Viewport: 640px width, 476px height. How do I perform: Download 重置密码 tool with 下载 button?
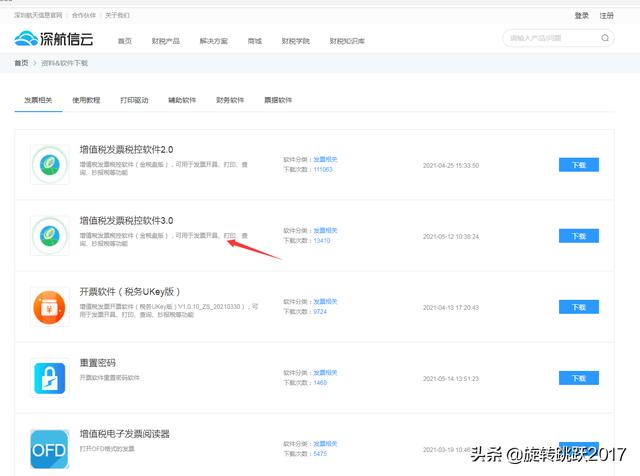point(579,378)
